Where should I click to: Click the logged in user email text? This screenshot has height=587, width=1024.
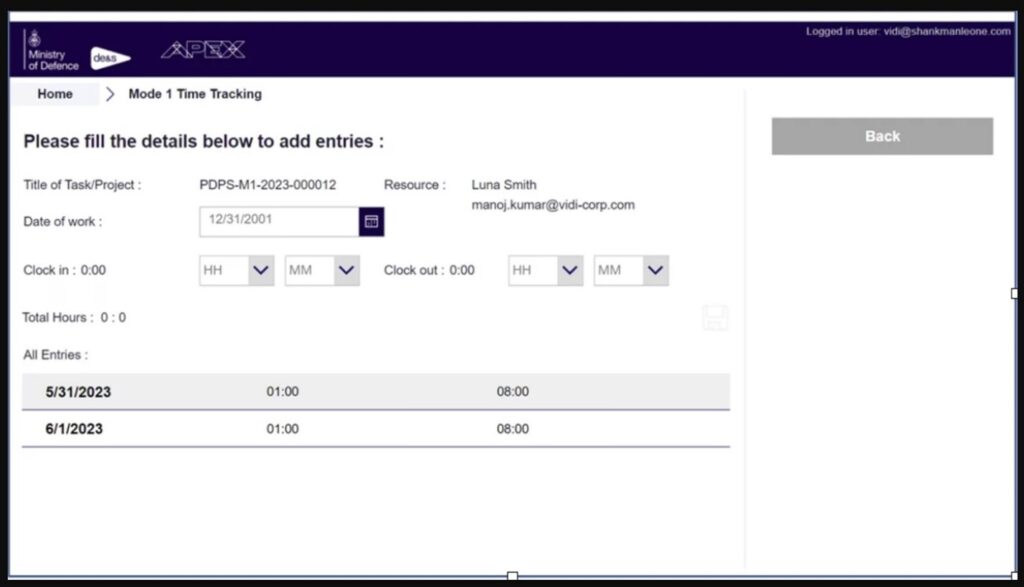pos(908,31)
